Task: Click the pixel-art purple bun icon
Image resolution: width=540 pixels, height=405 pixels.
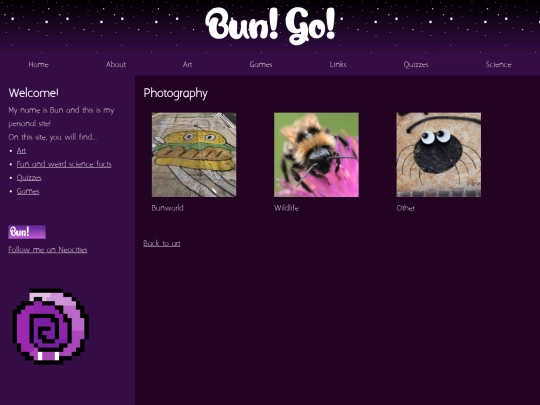Action: tap(50, 326)
